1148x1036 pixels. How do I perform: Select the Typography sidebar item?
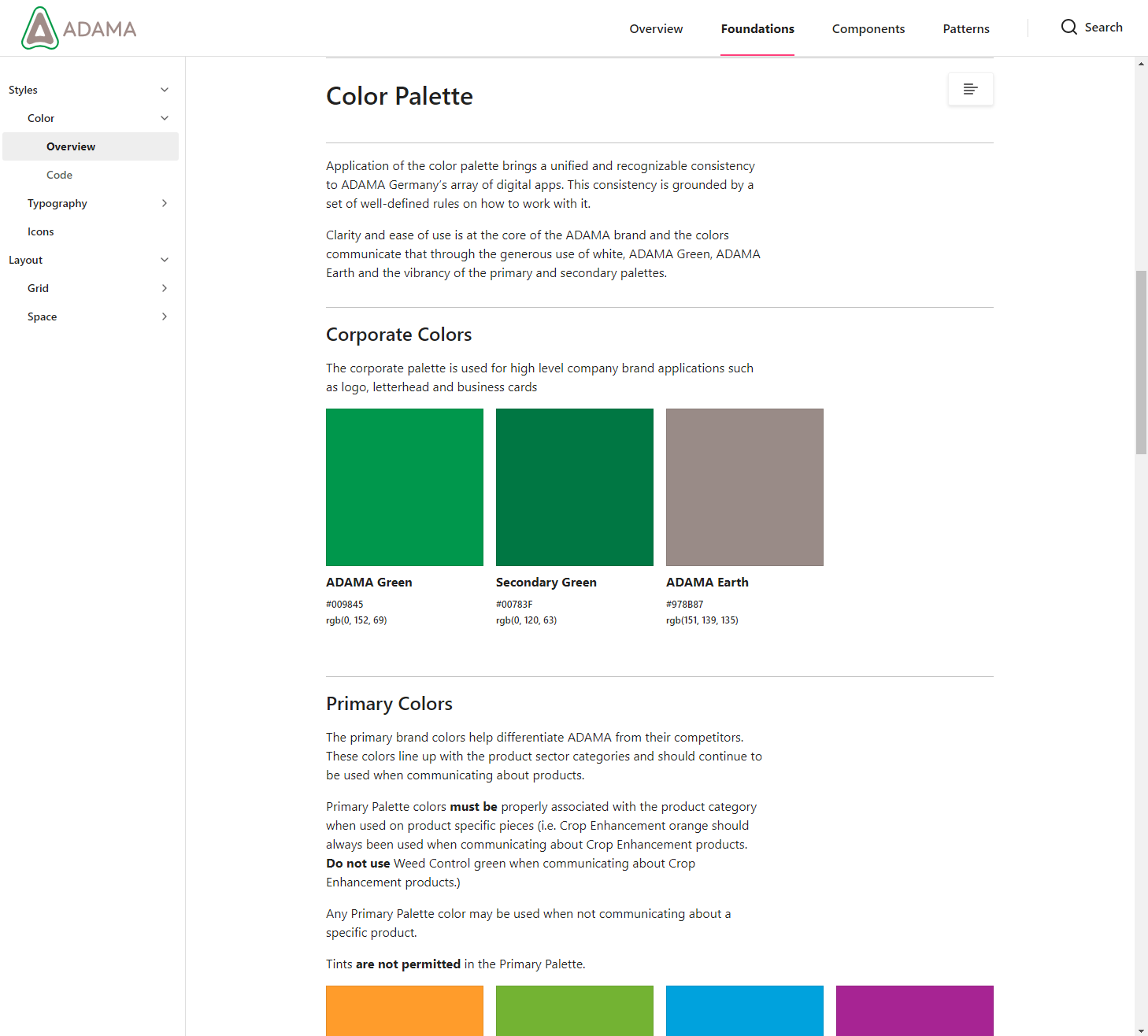coord(57,203)
